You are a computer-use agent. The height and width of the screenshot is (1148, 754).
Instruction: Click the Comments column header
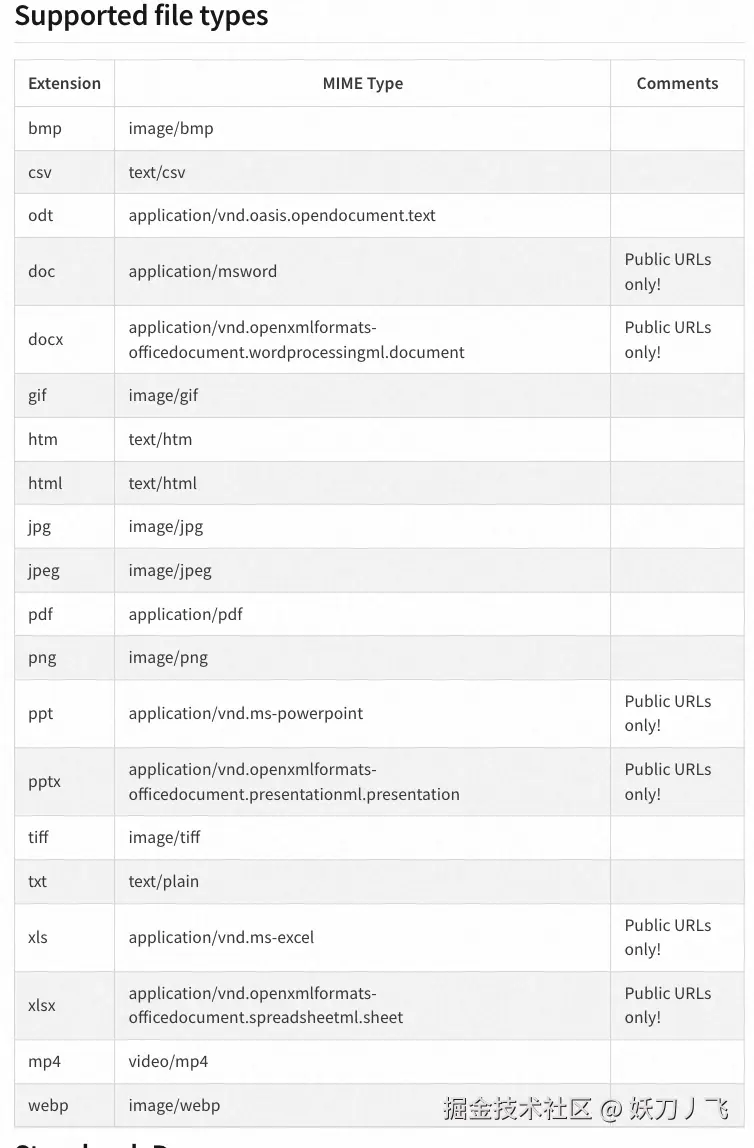(x=677, y=84)
